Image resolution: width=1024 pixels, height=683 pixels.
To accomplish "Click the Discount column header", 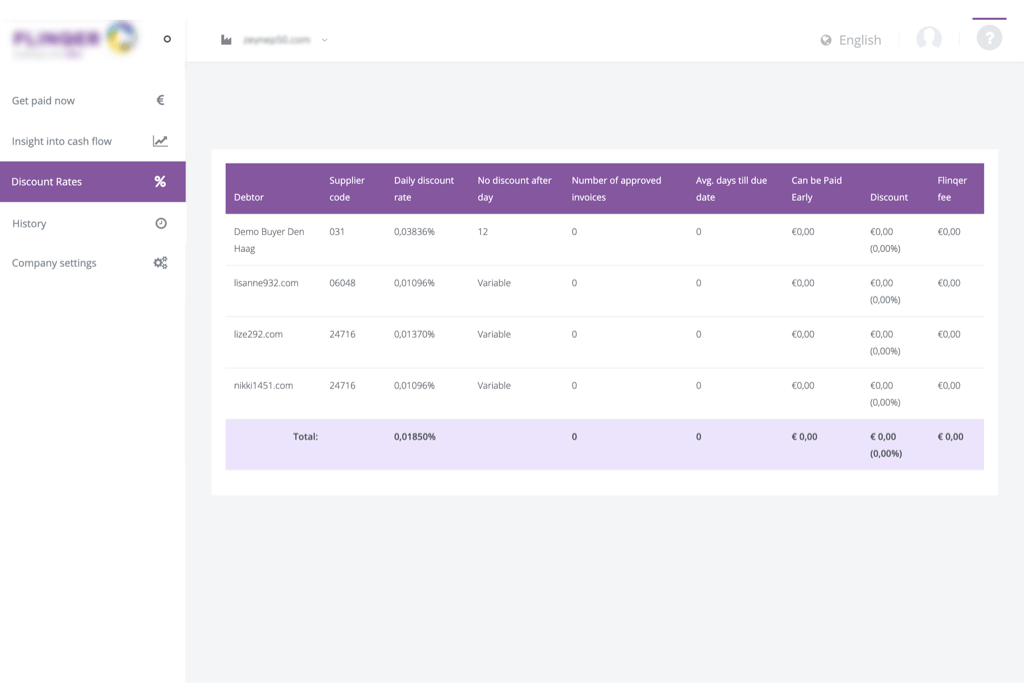I will click(889, 197).
